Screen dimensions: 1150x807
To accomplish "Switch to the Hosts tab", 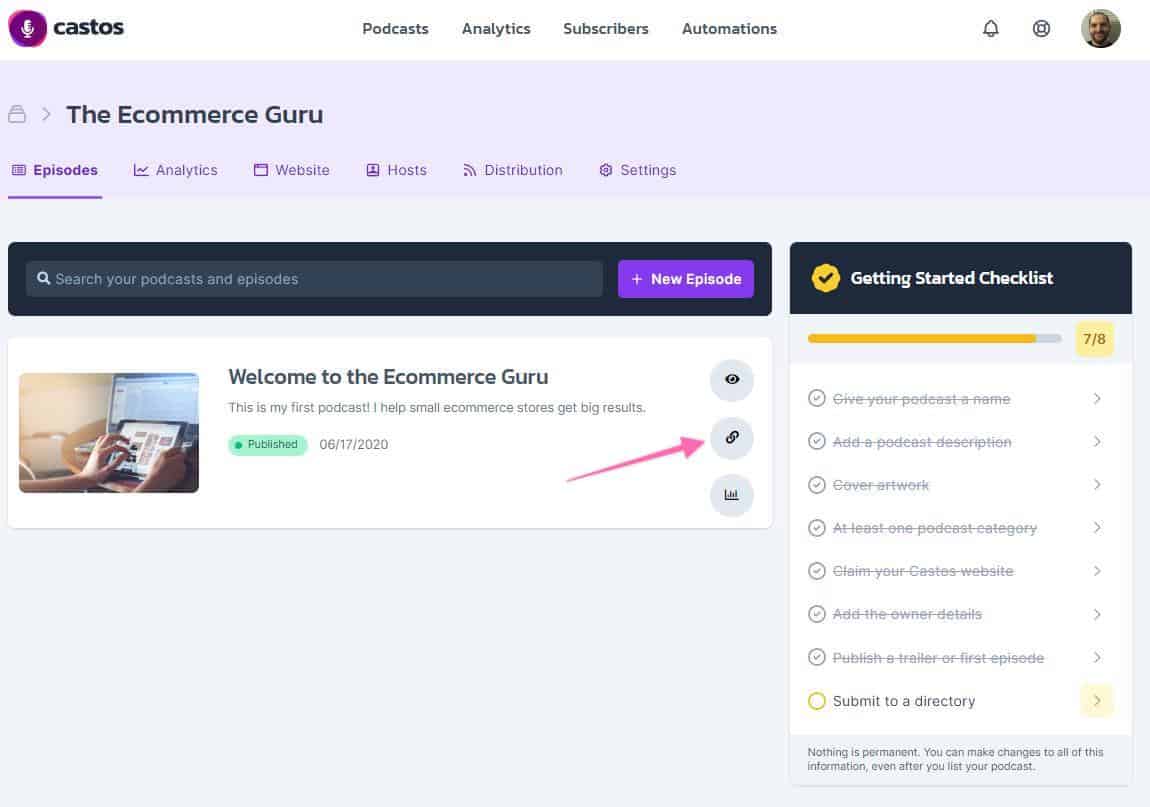I will (x=396, y=170).
